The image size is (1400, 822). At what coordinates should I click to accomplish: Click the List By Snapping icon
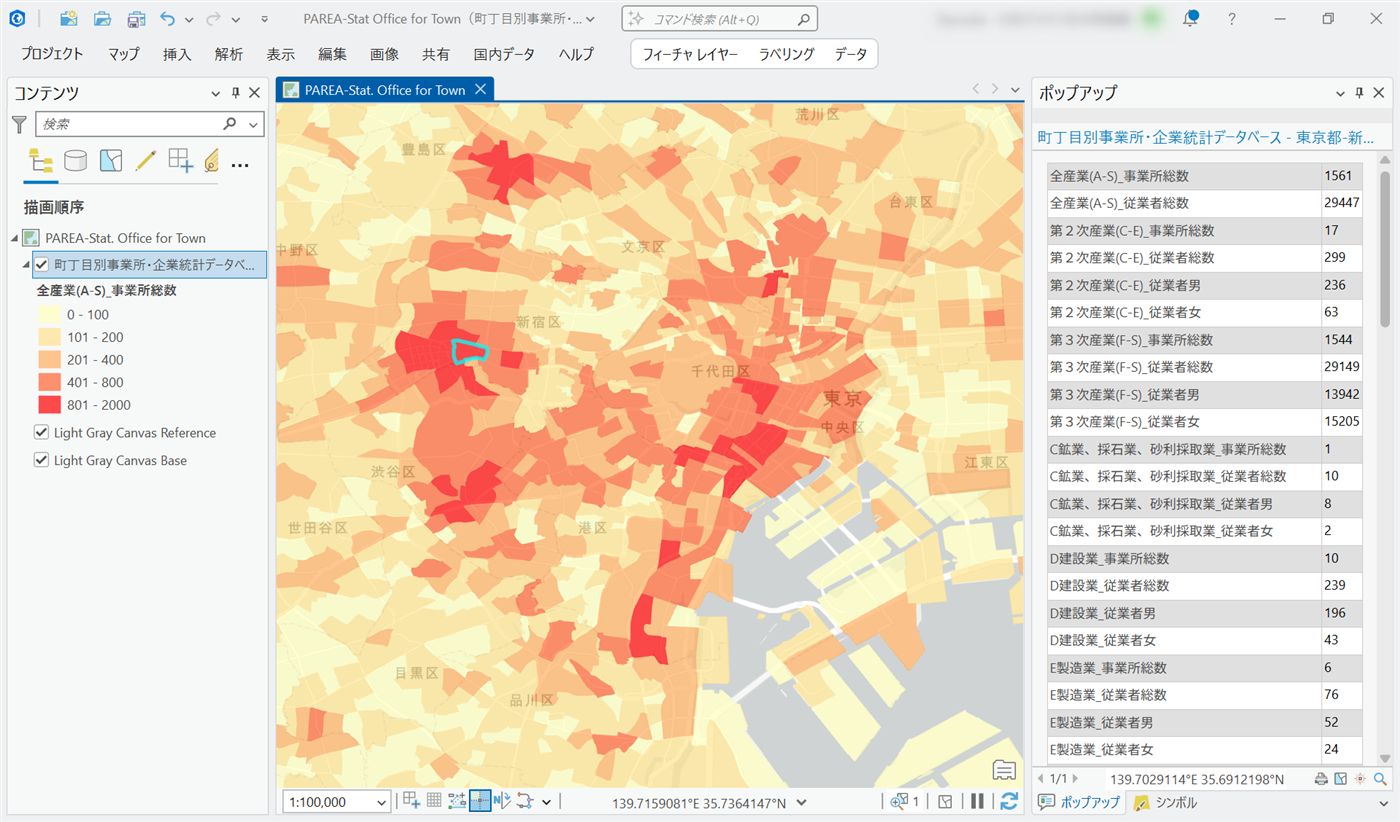pyautogui.click(x=180, y=161)
